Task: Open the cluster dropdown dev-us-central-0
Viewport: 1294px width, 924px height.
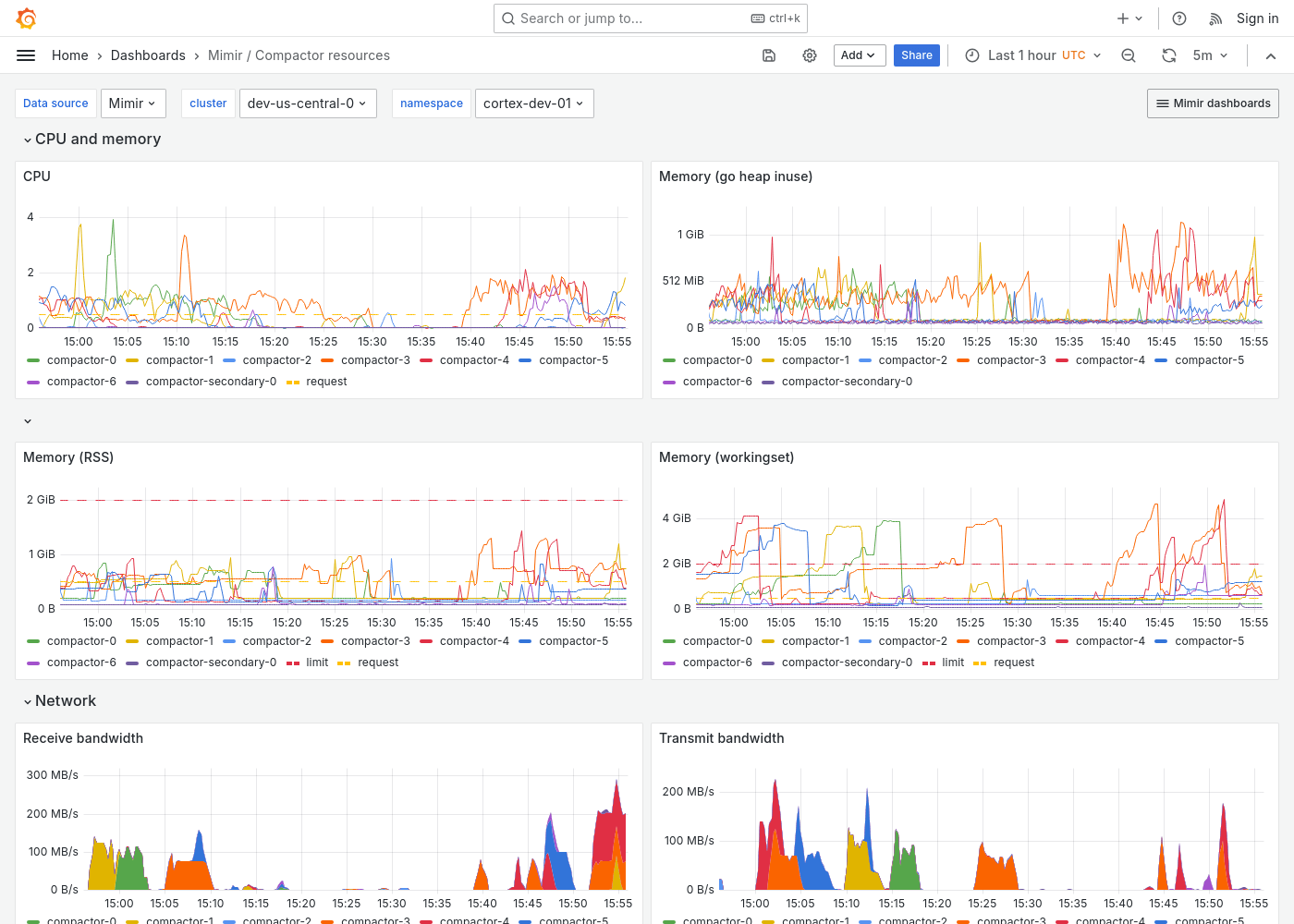Action: pyautogui.click(x=308, y=103)
